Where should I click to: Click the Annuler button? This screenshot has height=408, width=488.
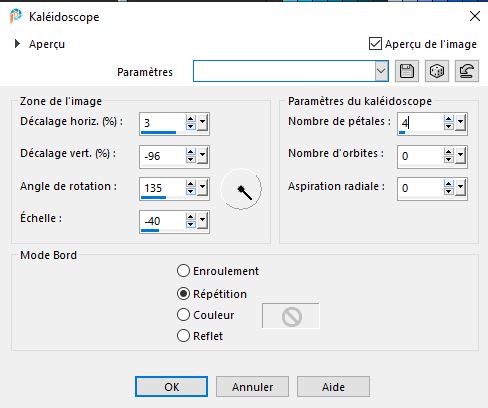(x=252, y=387)
